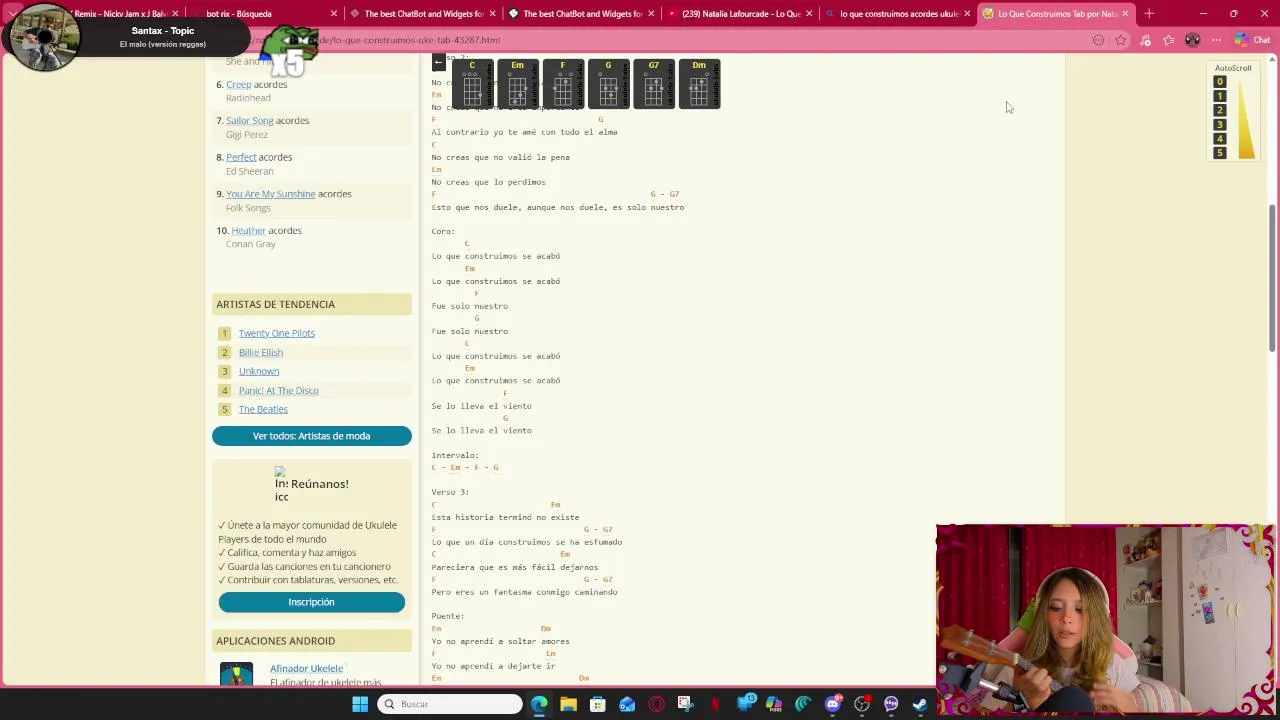
Task: Close the bot rix - Búsqueda tab
Action: (334, 14)
